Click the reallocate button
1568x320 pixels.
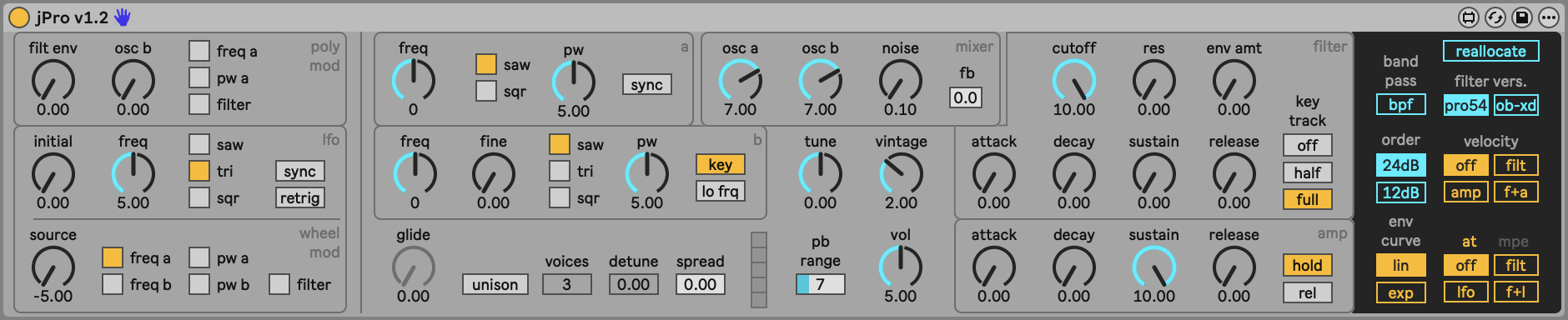(x=1491, y=51)
